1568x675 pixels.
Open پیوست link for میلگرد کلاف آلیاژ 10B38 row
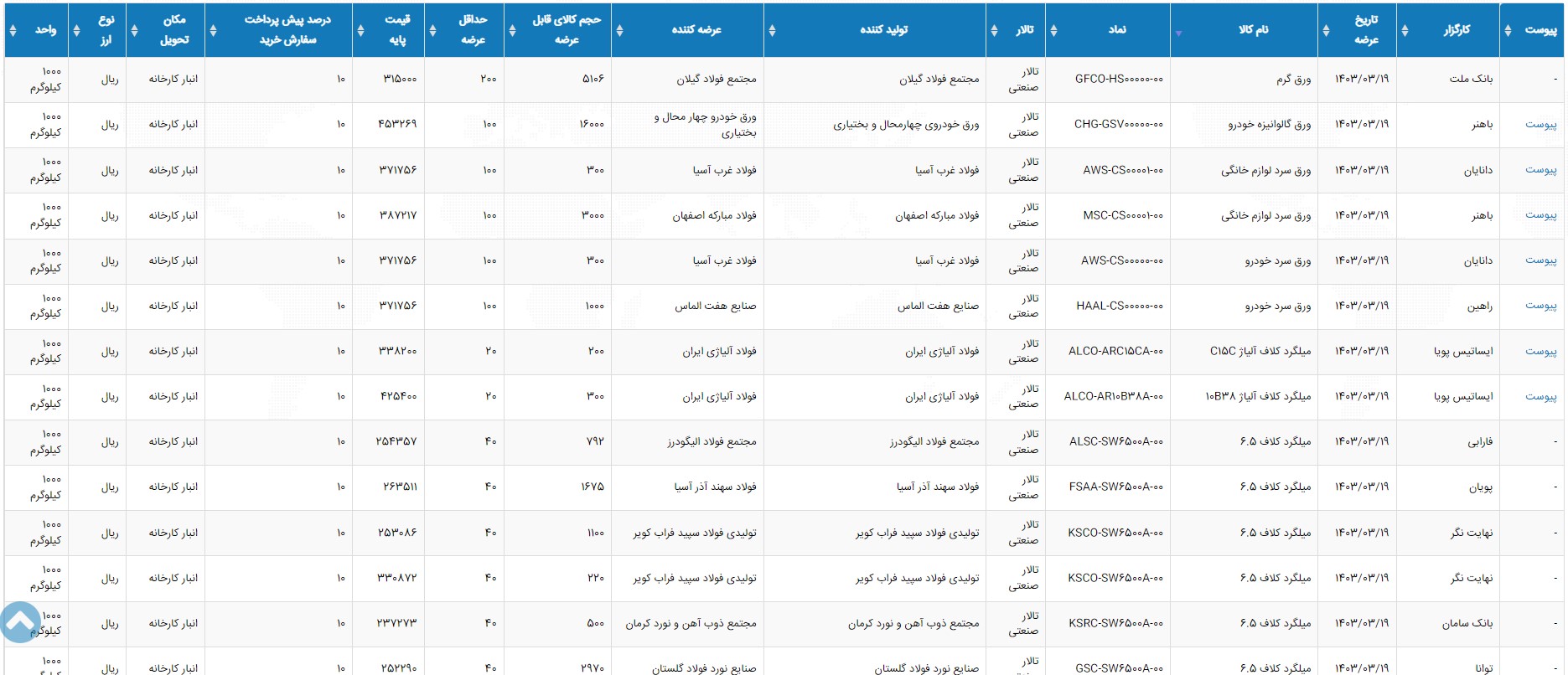click(x=1540, y=396)
